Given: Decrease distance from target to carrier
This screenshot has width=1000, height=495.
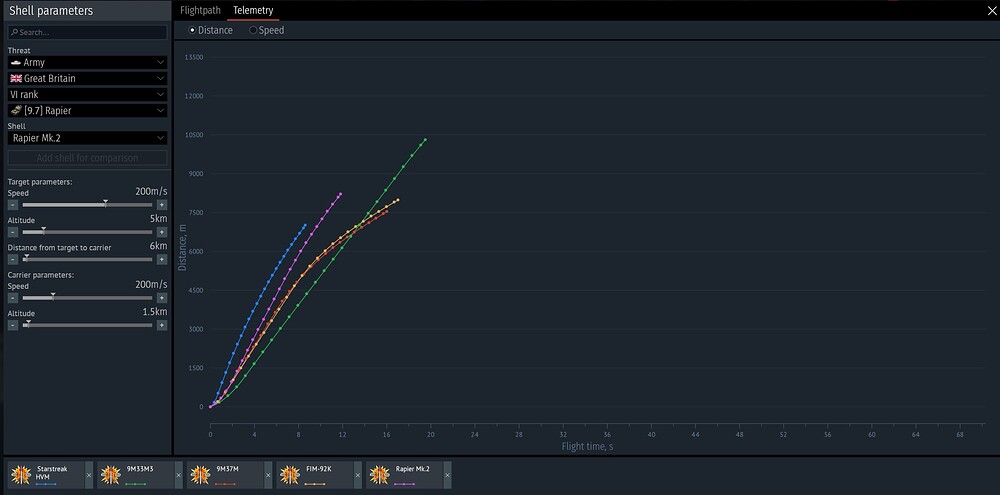Looking at the screenshot, I should (x=13, y=260).
